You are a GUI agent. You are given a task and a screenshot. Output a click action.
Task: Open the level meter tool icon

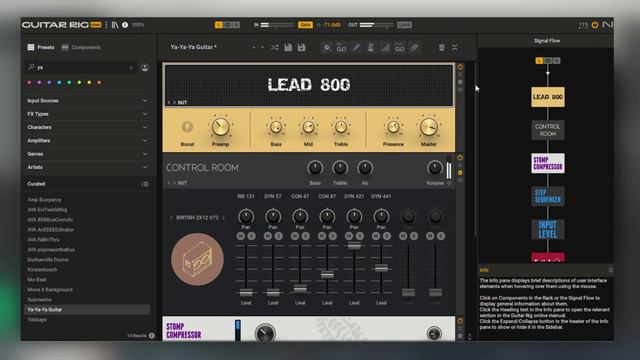point(385,48)
